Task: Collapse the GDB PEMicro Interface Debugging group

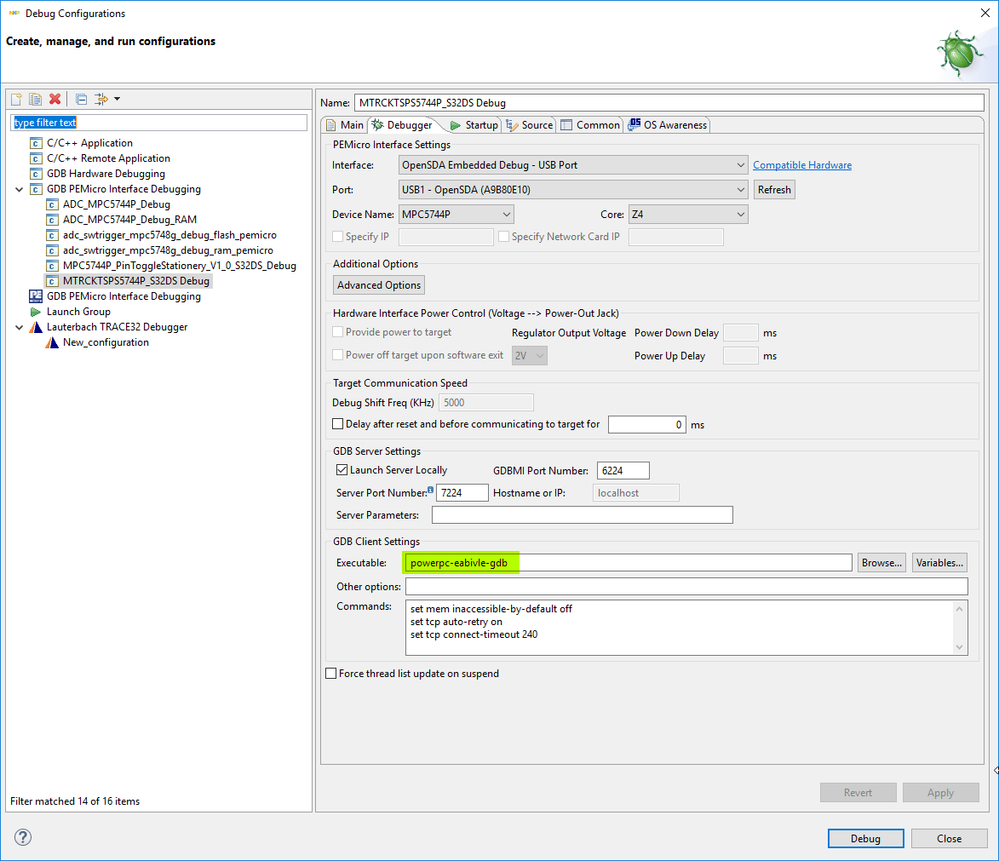Action: point(19,189)
